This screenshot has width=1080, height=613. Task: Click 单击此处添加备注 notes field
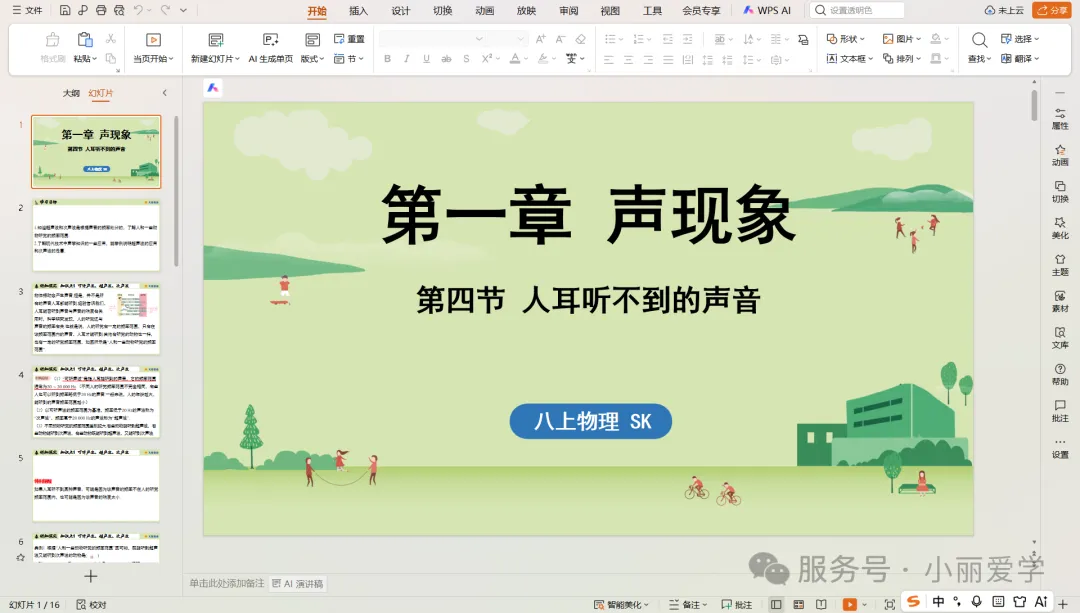pyautogui.click(x=227, y=583)
